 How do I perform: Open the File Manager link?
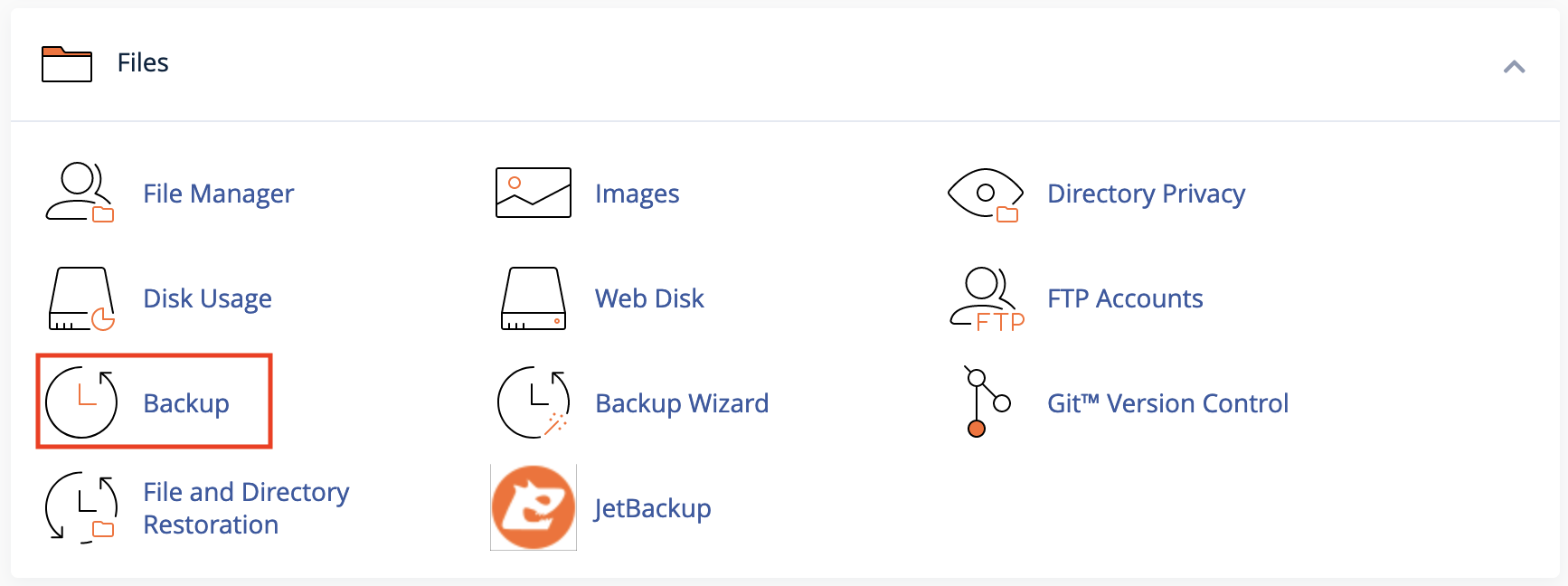click(219, 194)
